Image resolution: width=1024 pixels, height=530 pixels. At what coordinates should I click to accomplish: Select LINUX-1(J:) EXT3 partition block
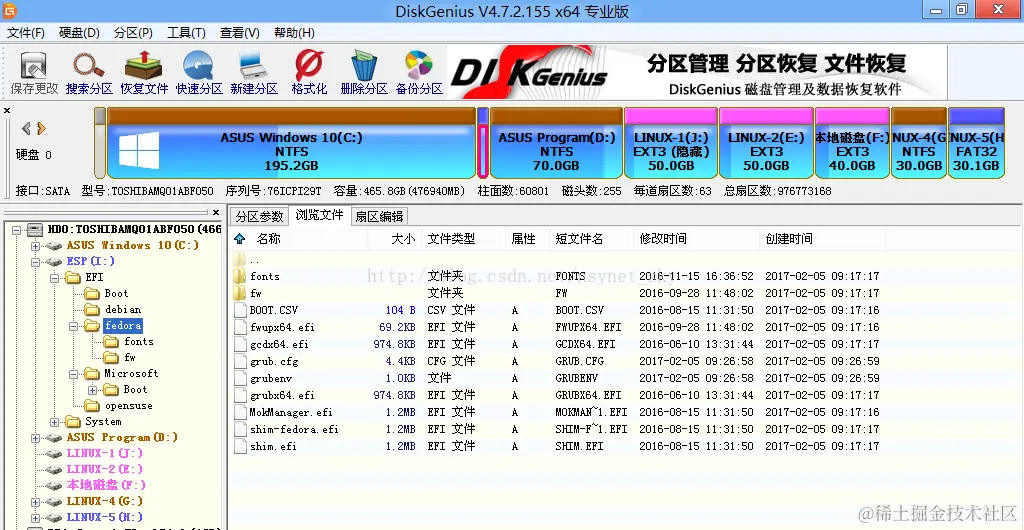671,144
